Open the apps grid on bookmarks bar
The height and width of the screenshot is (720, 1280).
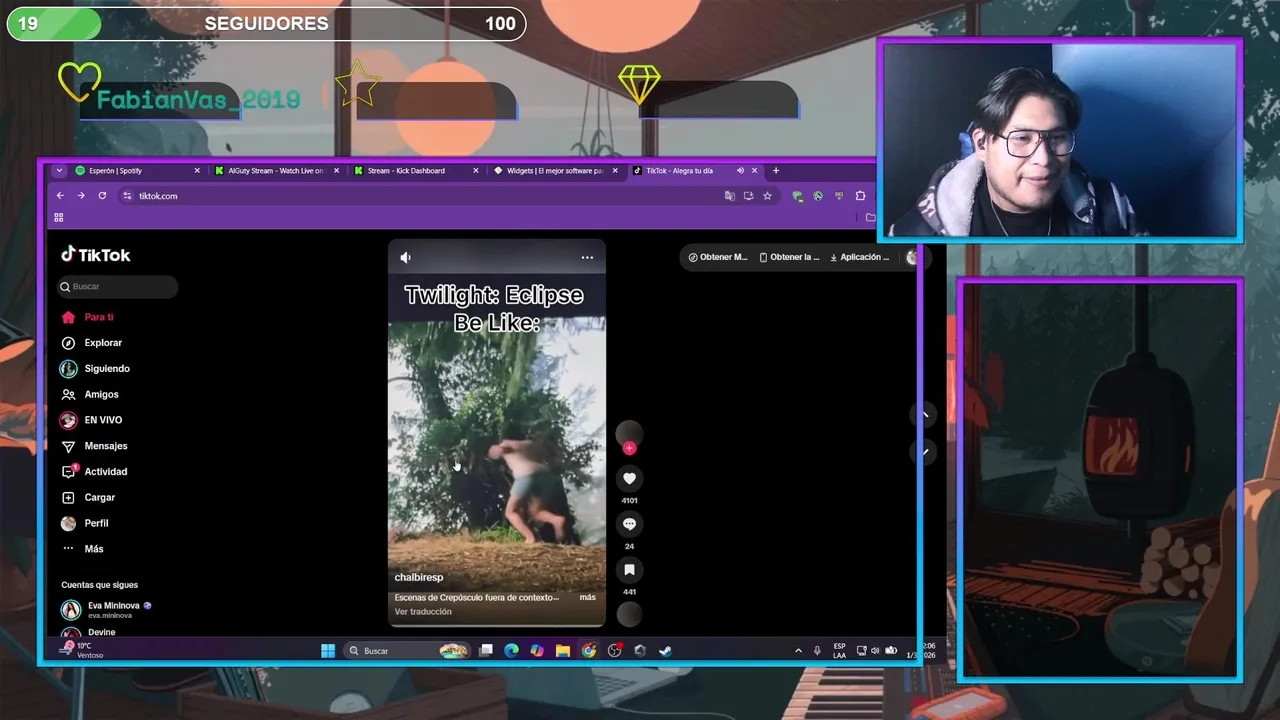point(58,217)
